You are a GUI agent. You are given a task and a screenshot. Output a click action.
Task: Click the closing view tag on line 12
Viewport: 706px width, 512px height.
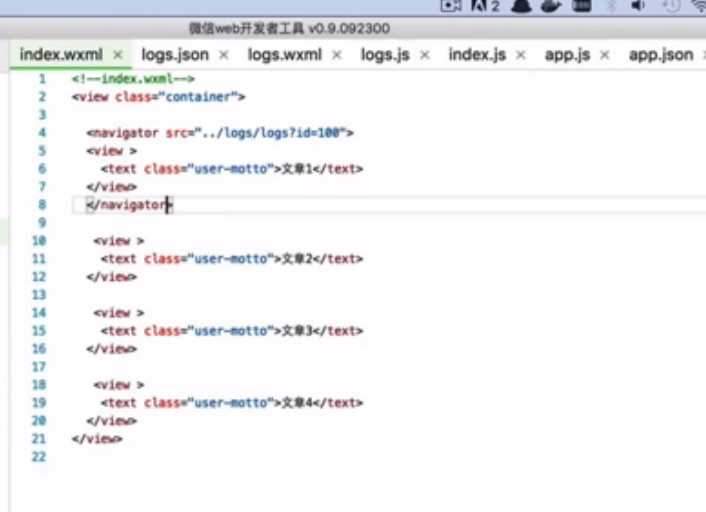(112, 277)
